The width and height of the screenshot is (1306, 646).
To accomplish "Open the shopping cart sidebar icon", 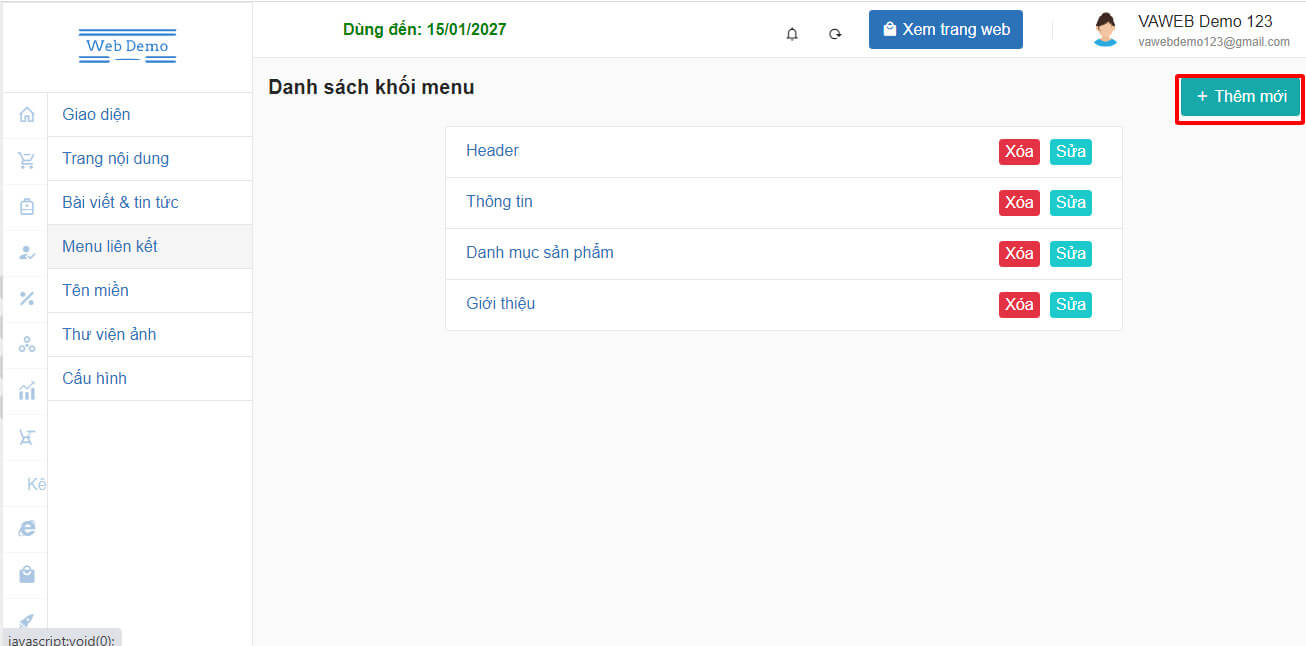I will click(x=27, y=161).
